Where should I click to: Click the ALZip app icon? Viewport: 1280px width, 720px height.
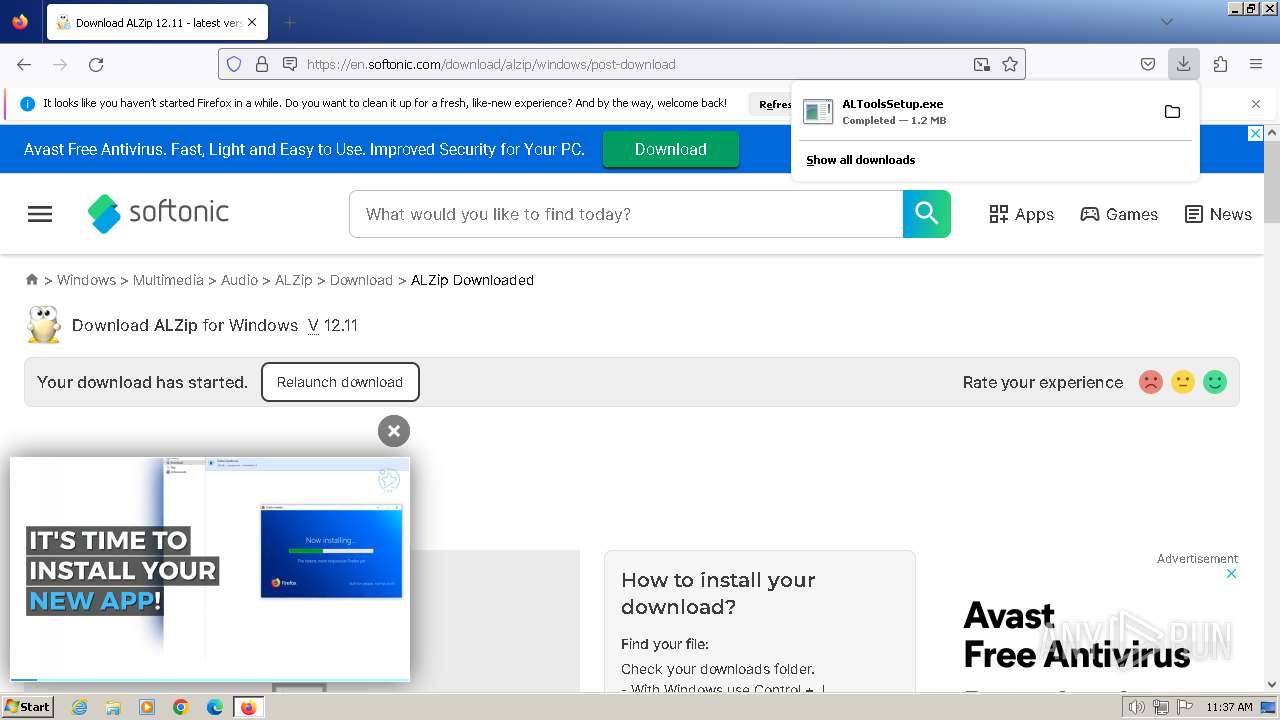(x=43, y=325)
